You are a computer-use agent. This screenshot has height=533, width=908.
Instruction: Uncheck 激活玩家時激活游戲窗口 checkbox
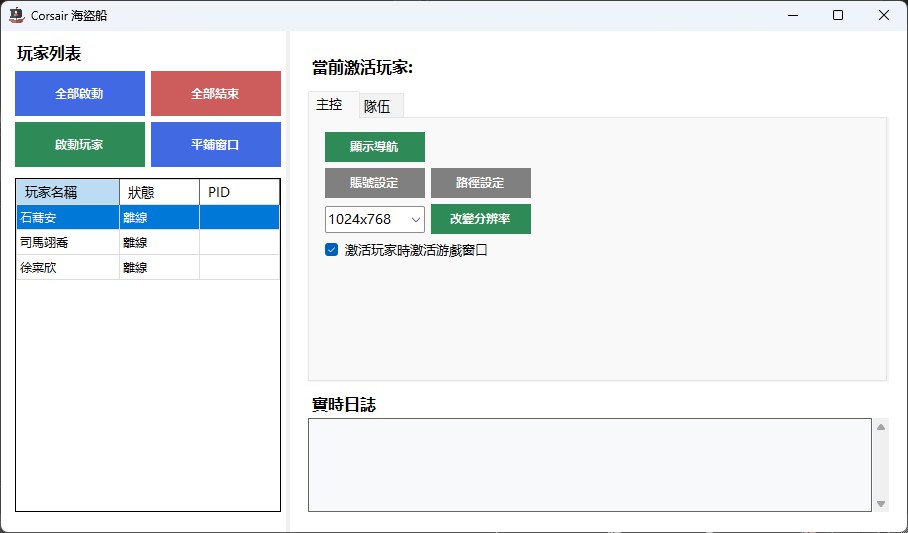pyautogui.click(x=332, y=250)
